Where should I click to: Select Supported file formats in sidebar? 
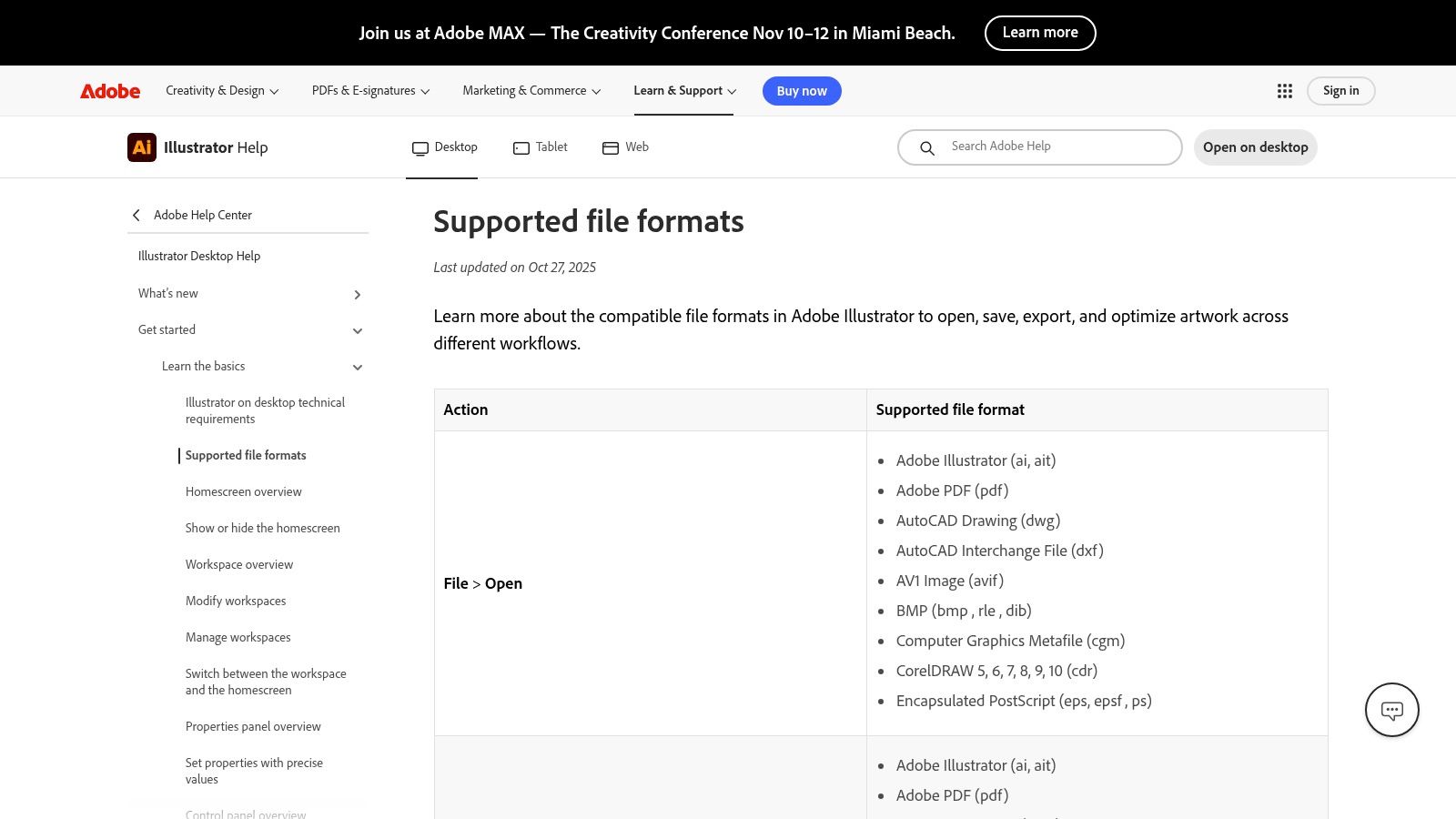point(246,455)
